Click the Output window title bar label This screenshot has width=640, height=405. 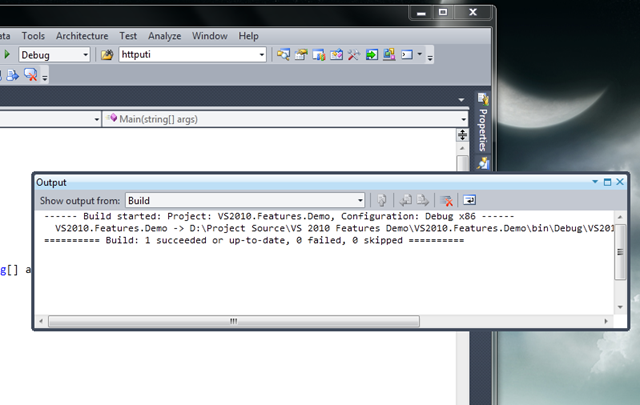(51, 182)
